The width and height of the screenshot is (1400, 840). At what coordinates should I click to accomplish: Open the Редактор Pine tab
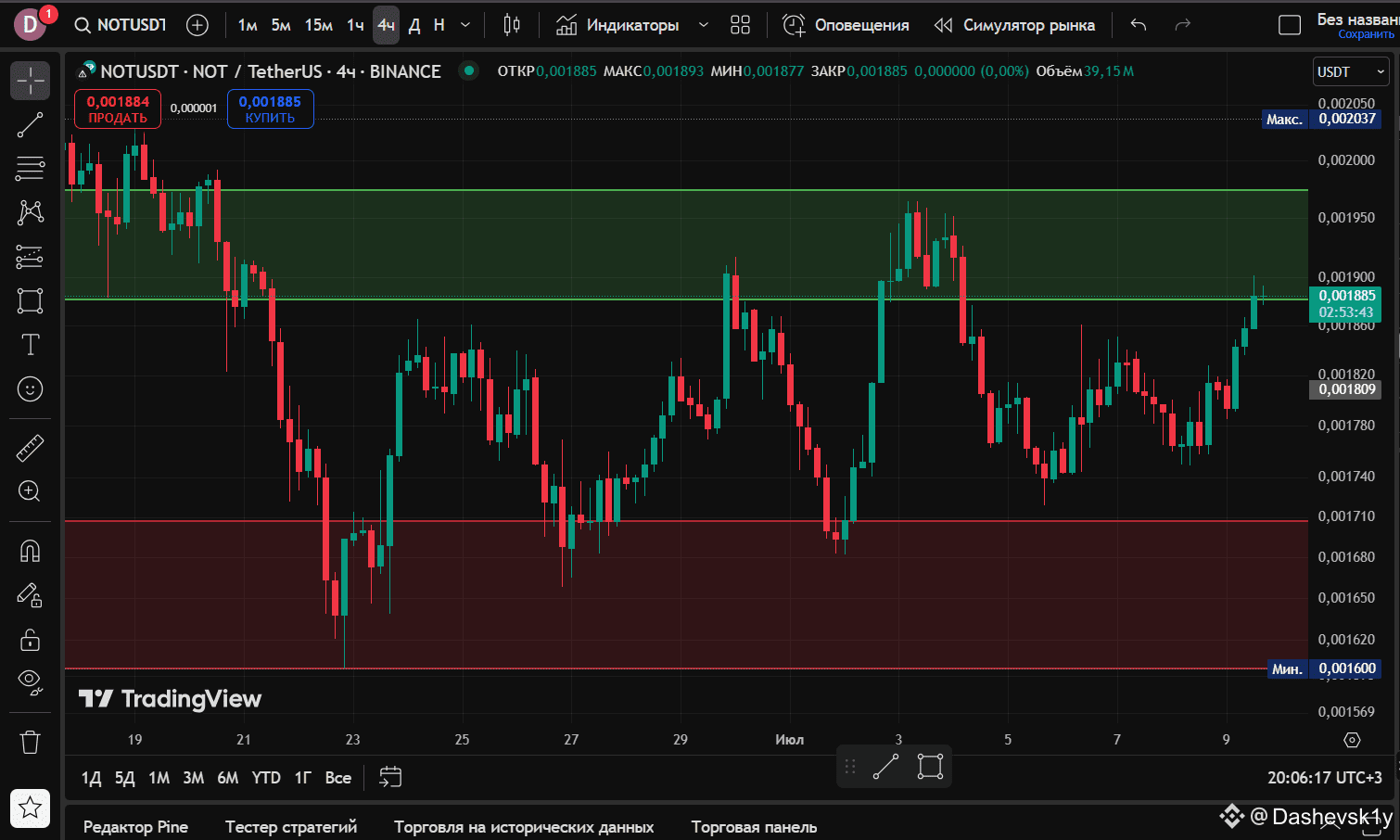[135, 827]
